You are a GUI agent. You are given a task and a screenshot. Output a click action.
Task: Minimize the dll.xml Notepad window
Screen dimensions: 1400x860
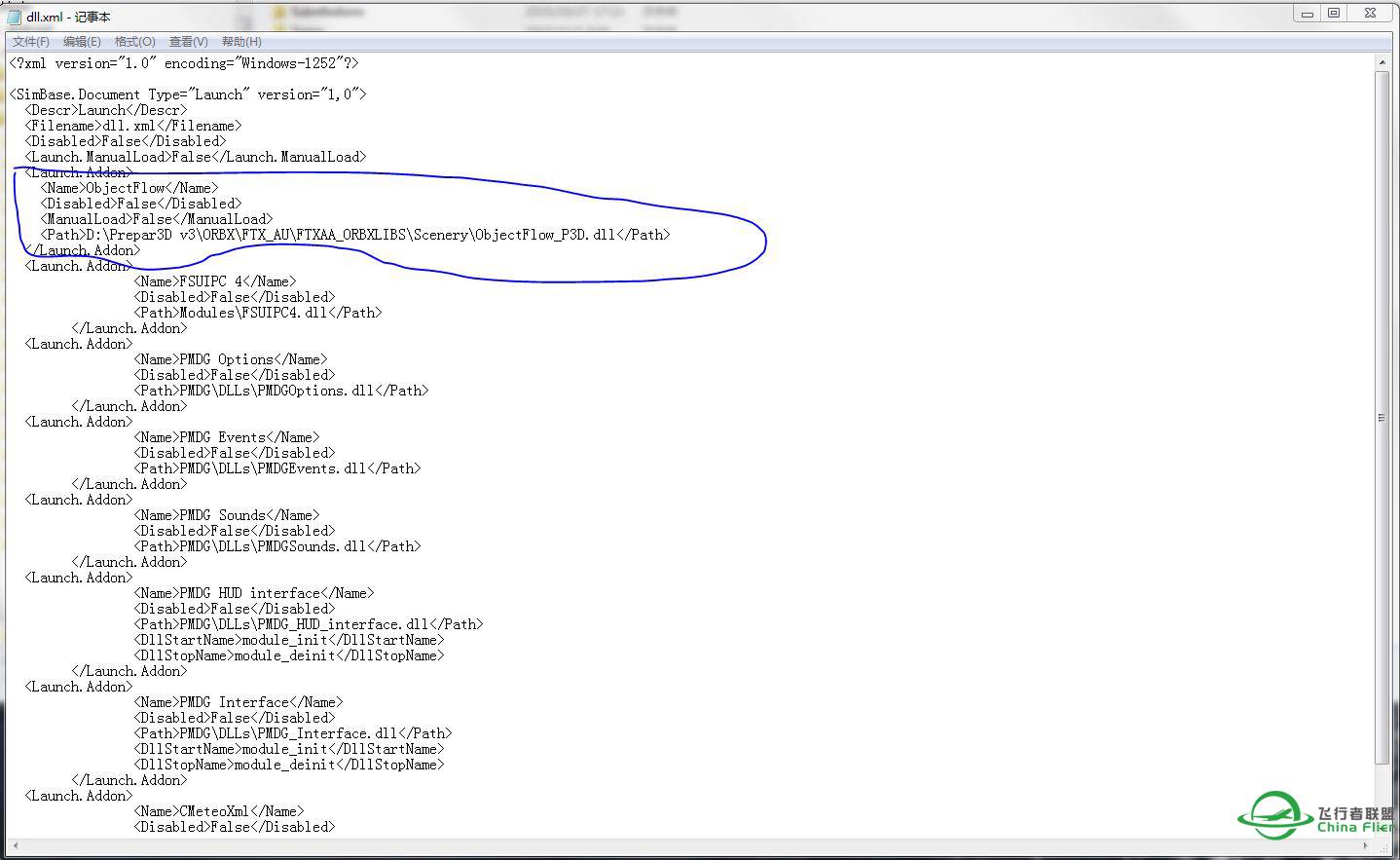(x=1307, y=13)
